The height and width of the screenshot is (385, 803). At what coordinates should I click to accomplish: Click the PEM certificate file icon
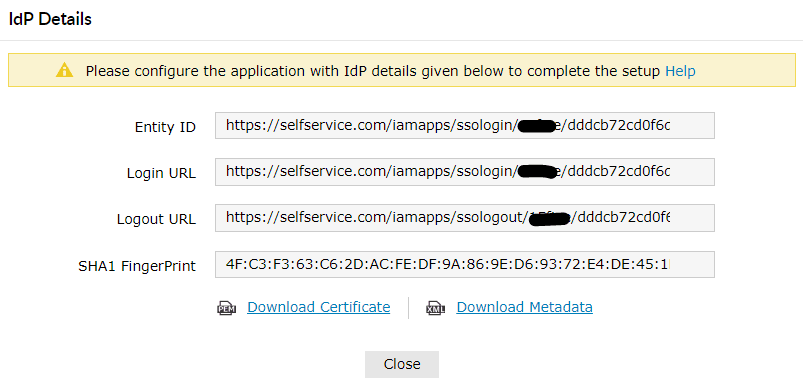tap(226, 308)
